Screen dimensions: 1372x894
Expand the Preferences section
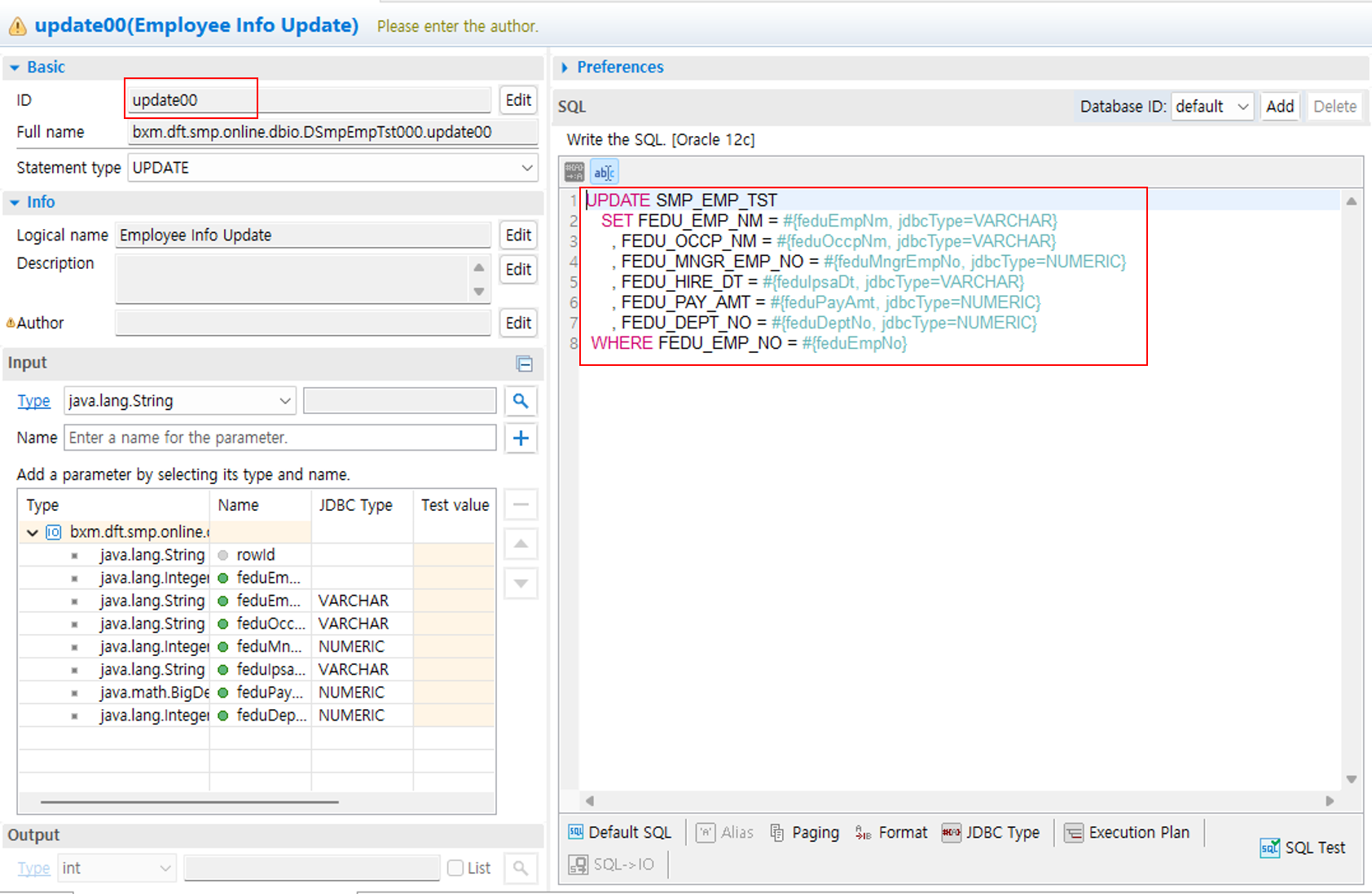pos(565,68)
